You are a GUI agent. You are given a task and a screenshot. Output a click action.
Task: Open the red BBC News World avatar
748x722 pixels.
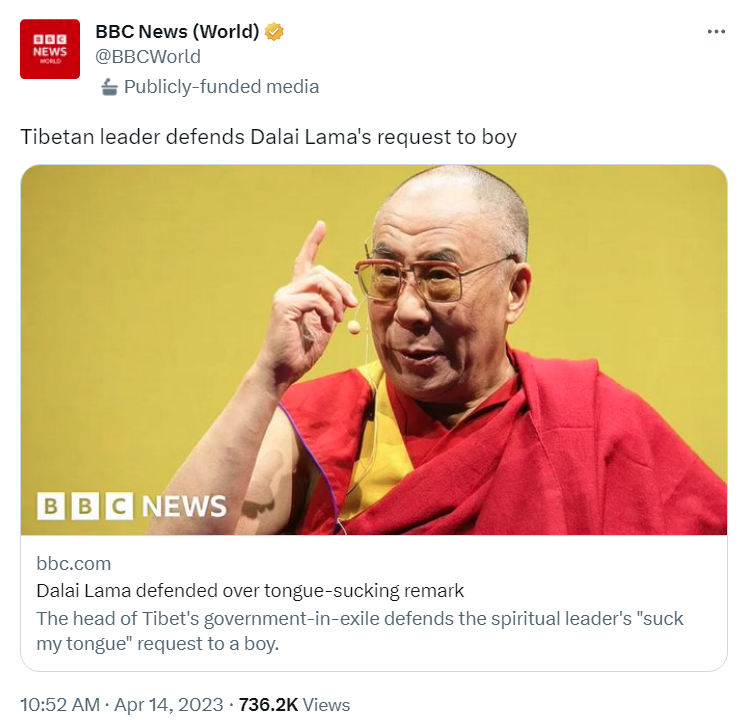pyautogui.click(x=50, y=49)
